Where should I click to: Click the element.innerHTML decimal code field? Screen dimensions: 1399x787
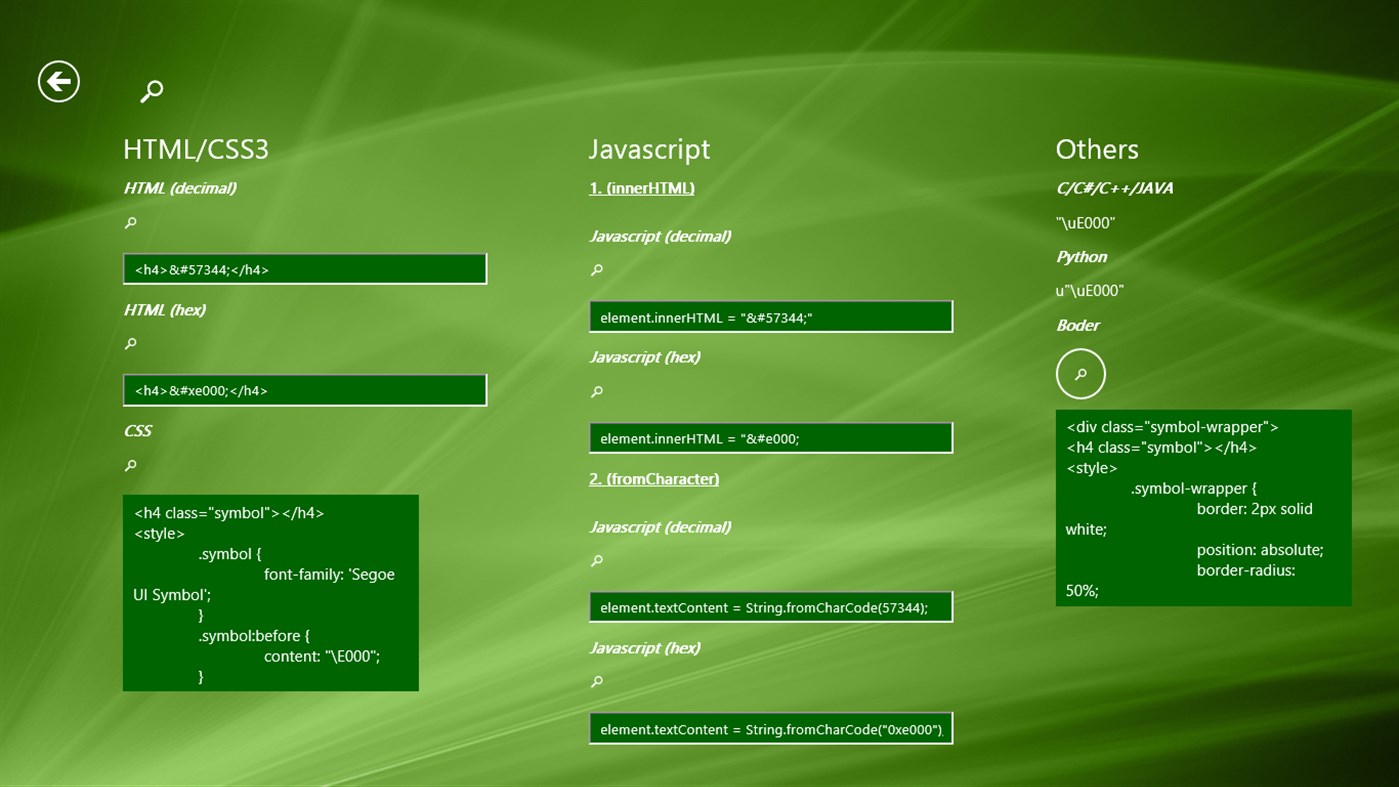(771, 316)
